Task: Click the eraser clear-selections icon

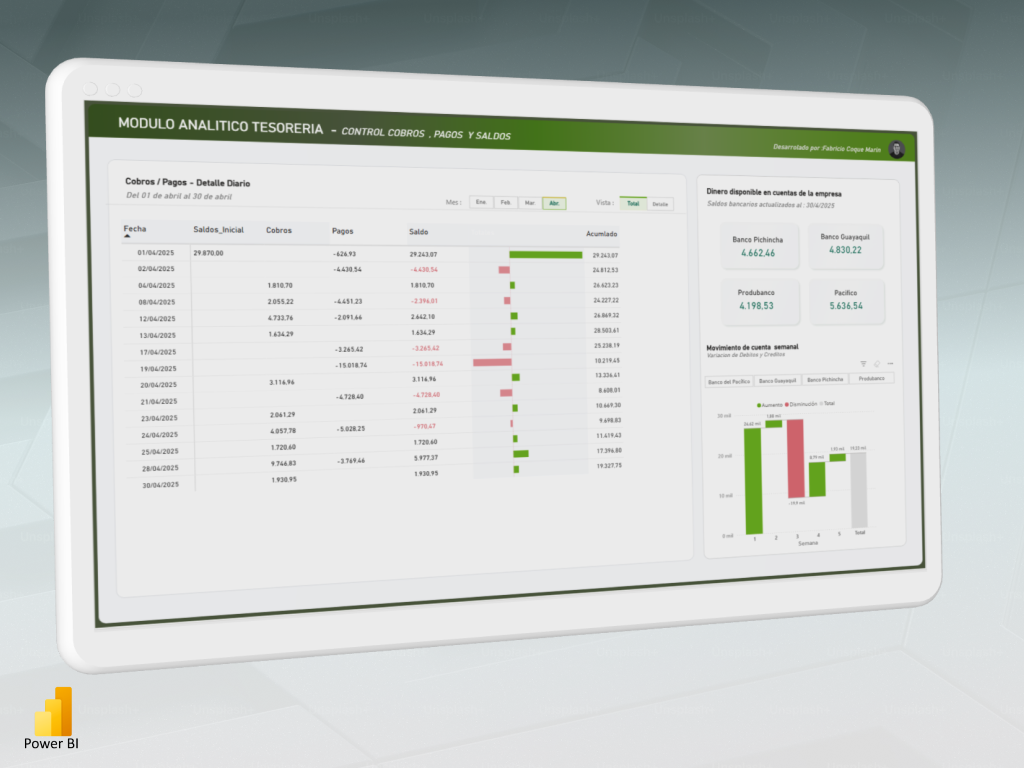Action: click(877, 363)
